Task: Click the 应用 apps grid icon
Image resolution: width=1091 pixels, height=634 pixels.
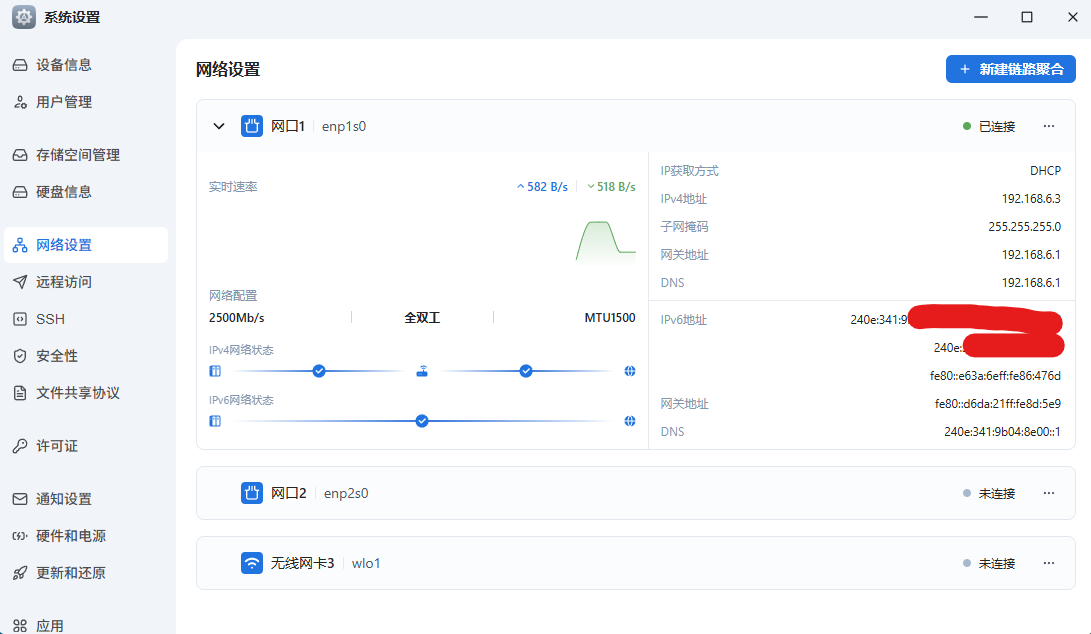Action: tap(20, 626)
